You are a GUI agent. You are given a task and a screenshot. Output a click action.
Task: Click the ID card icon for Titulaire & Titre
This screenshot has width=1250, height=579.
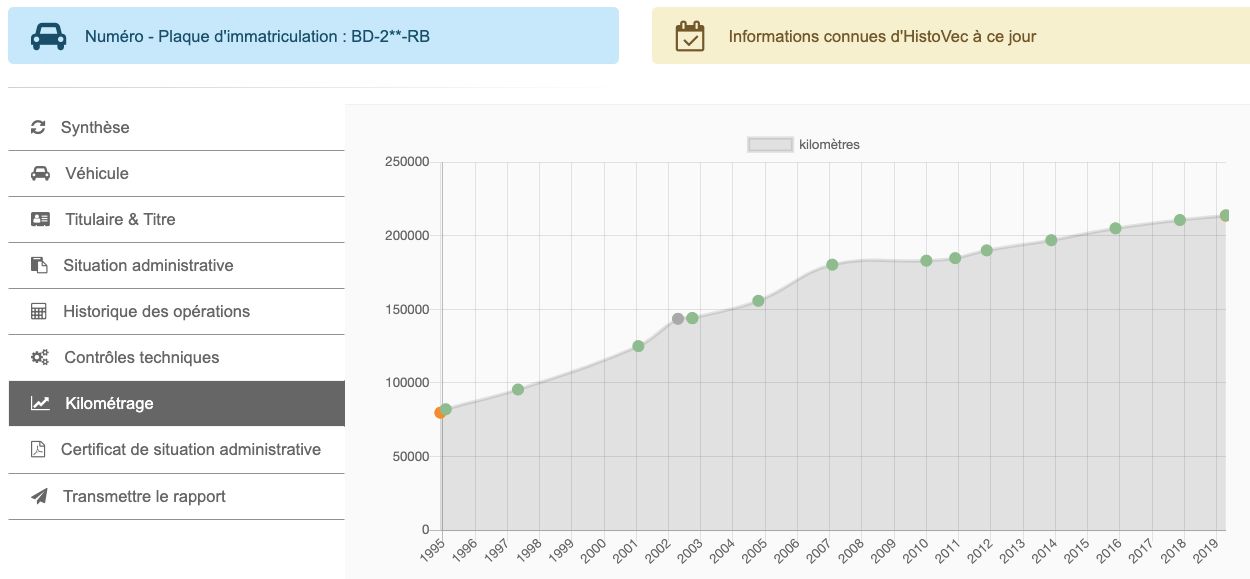pos(40,219)
